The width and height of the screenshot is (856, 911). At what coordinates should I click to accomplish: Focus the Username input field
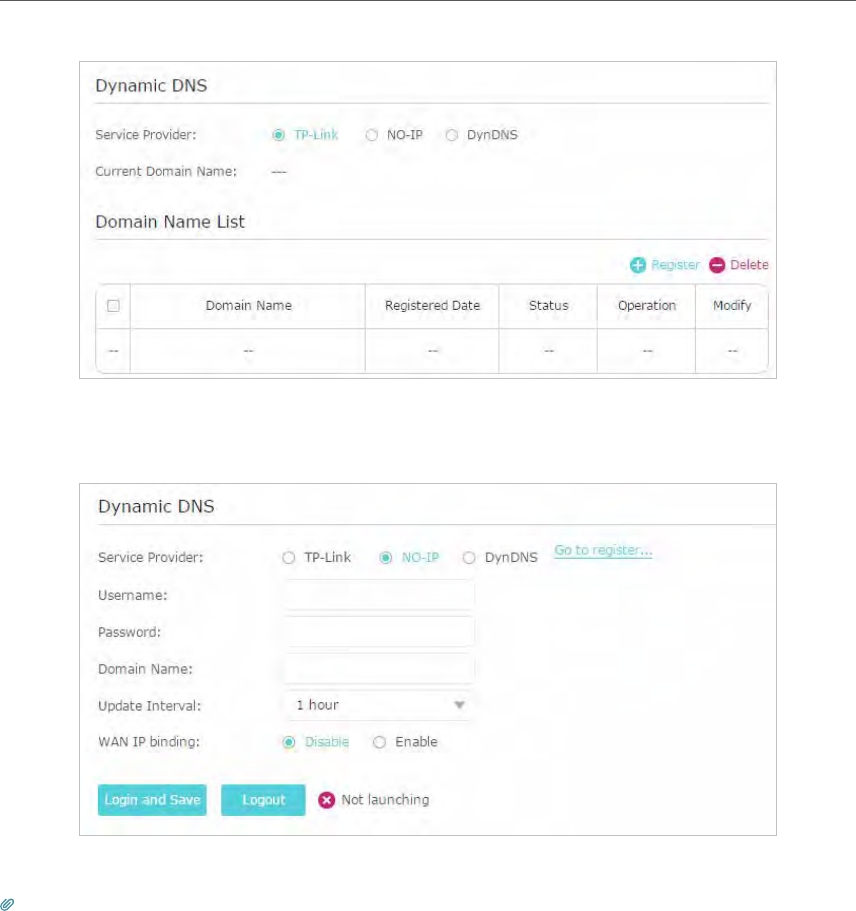[x=379, y=595]
